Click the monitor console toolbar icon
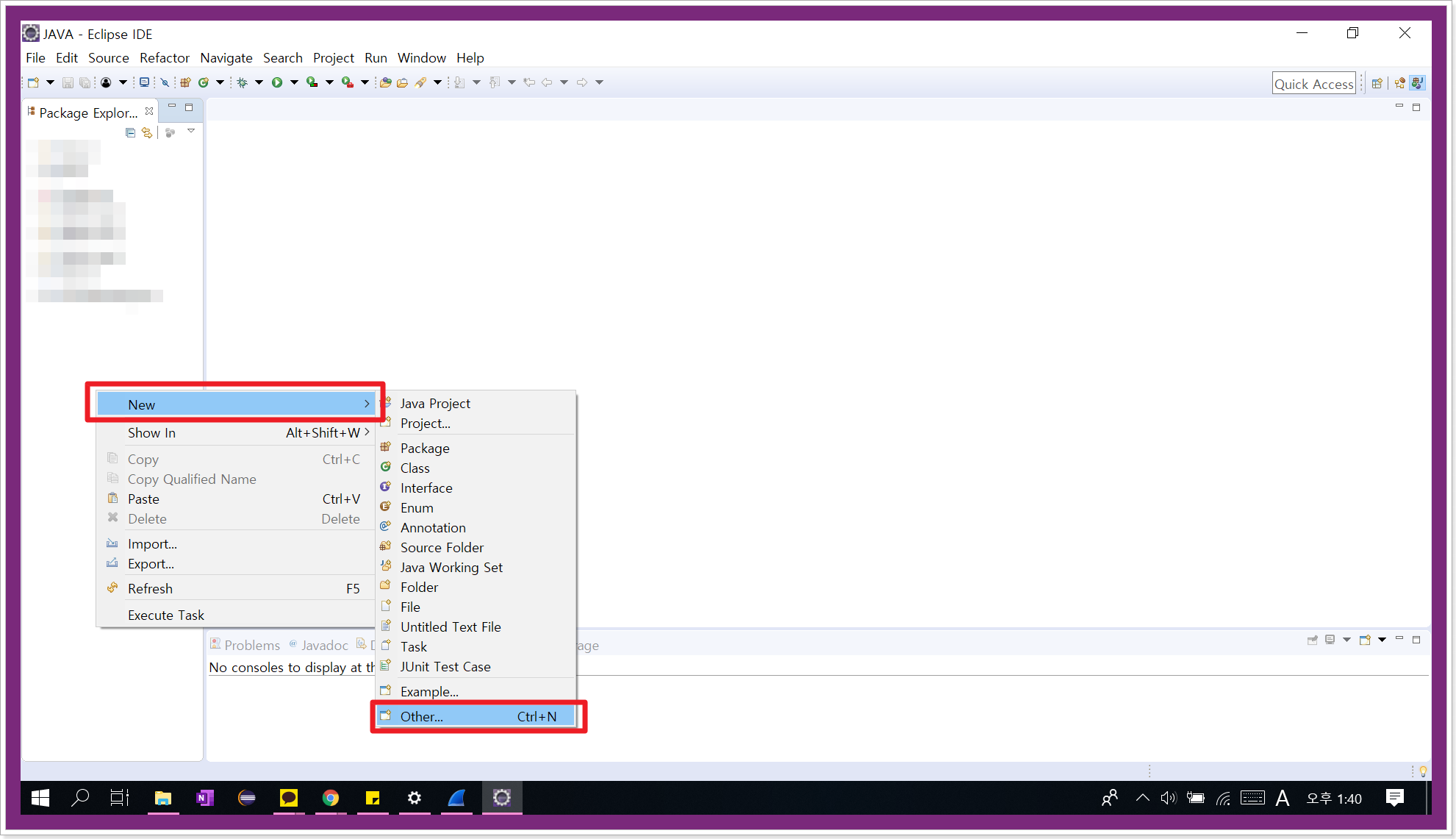This screenshot has height=839, width=1456. tap(144, 82)
